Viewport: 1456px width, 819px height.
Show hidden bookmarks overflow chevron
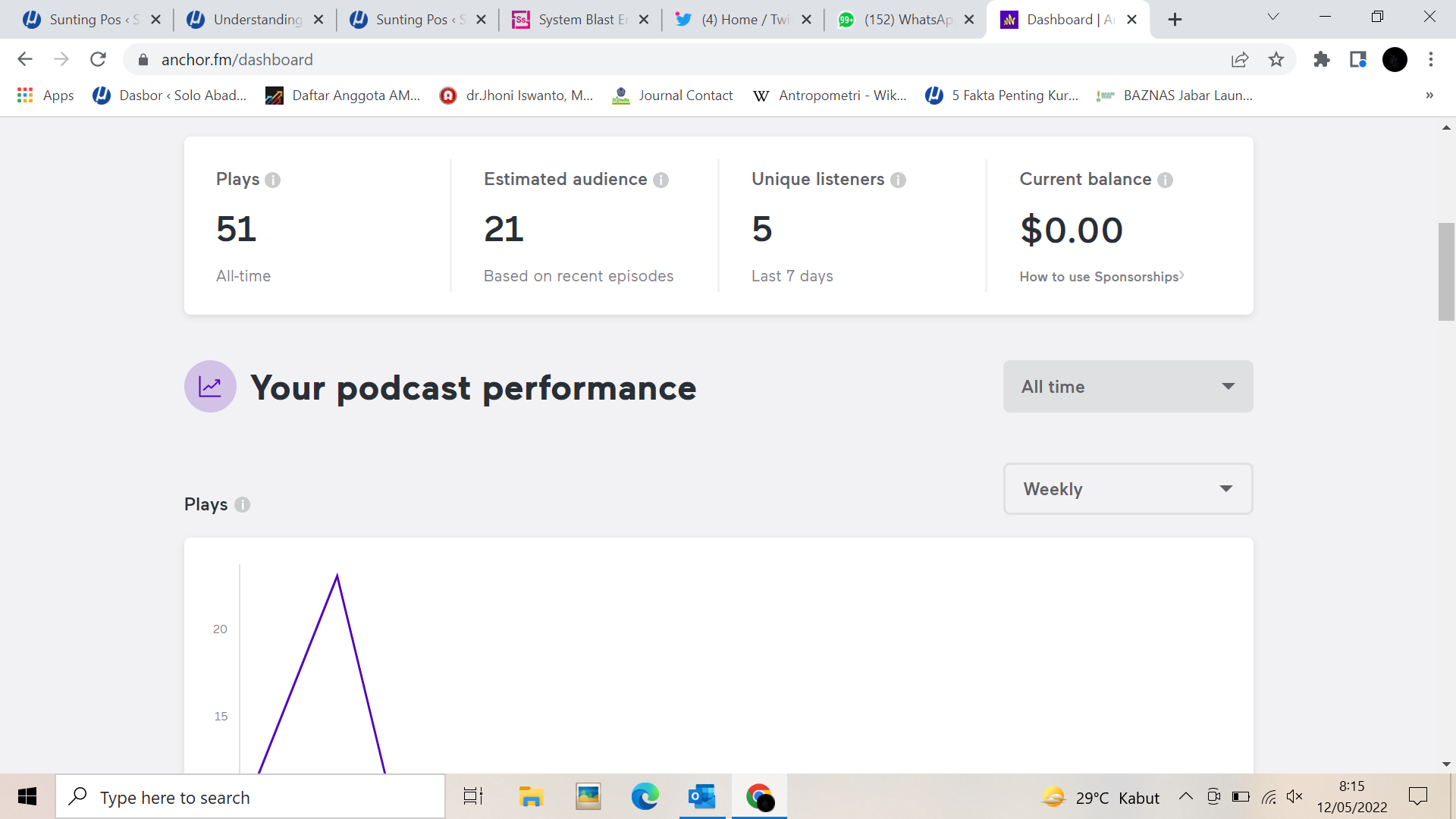click(x=1429, y=96)
